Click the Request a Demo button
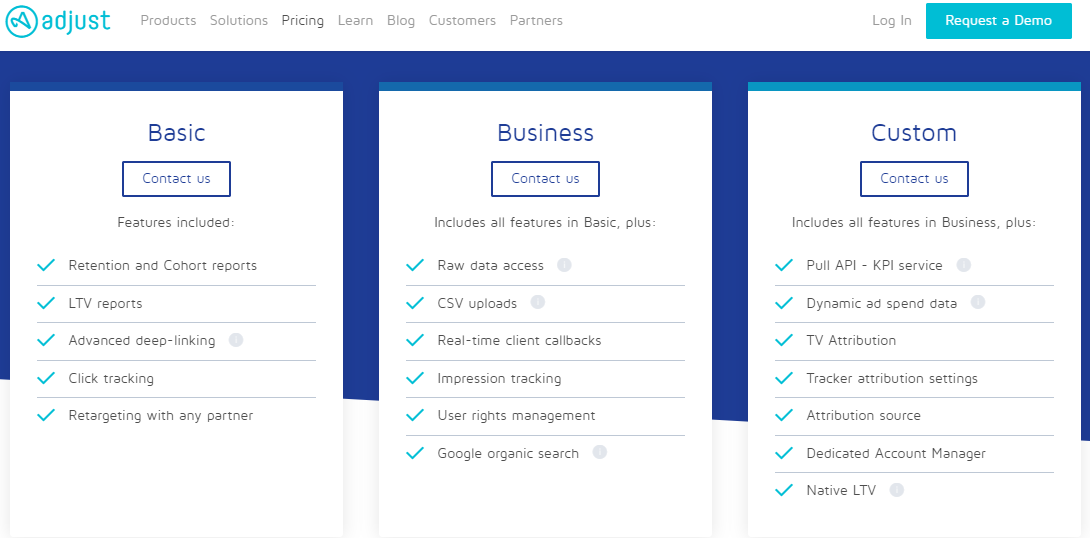The image size is (1090, 538). coord(999,21)
